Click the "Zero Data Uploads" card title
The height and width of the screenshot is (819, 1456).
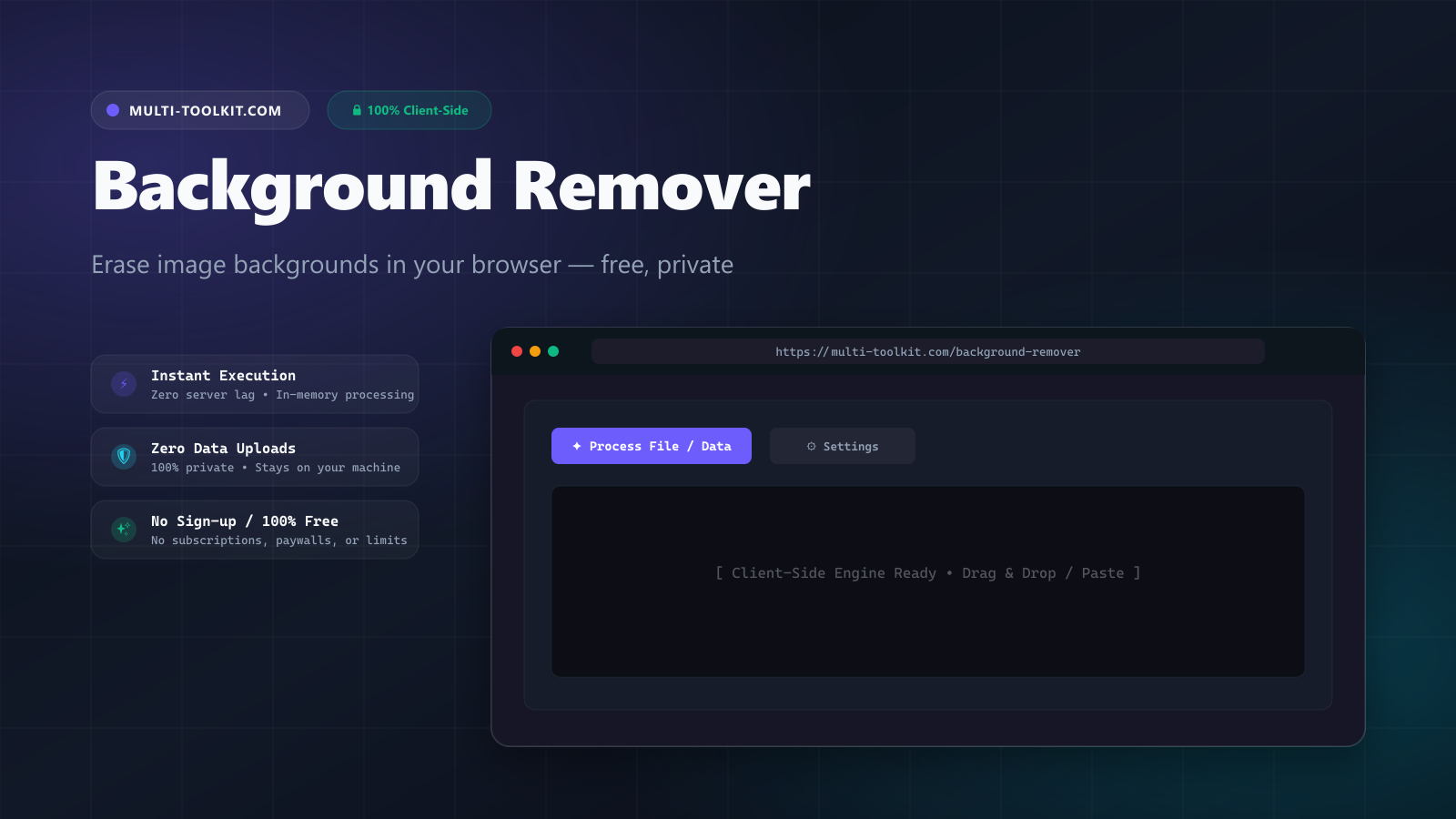223,449
